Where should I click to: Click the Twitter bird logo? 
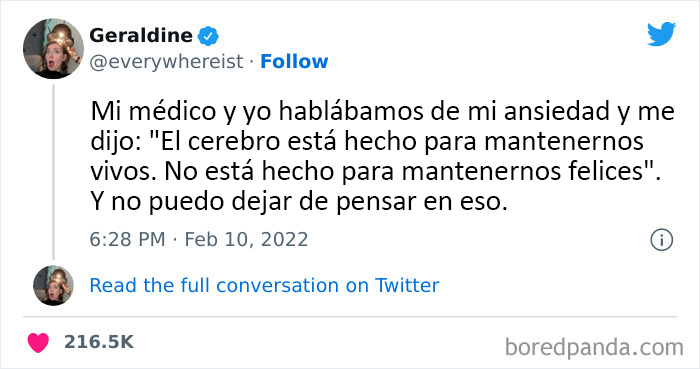pyautogui.click(x=661, y=33)
